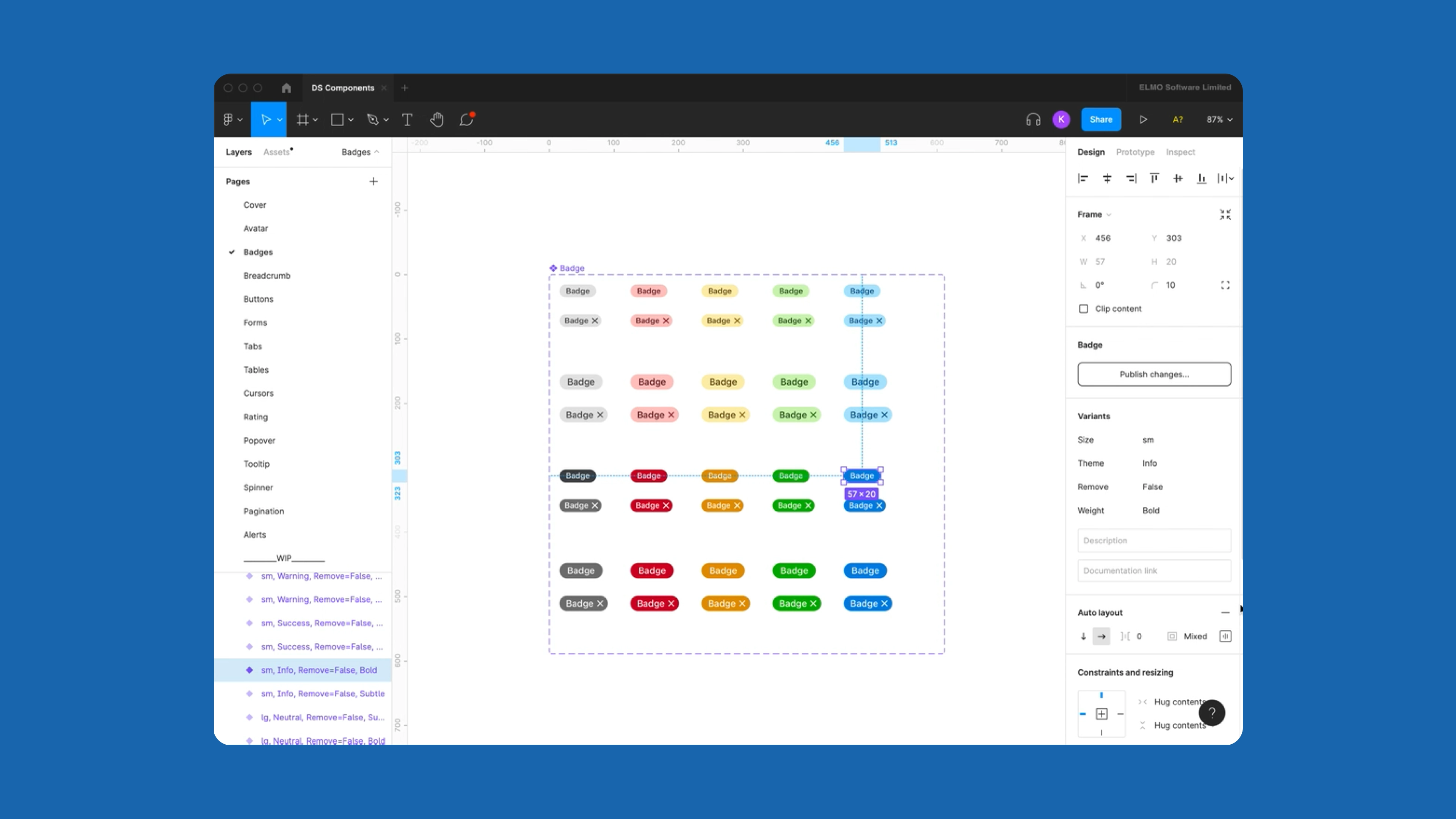Click Publish changes button
Viewport: 1456px width, 819px height.
(x=1153, y=374)
